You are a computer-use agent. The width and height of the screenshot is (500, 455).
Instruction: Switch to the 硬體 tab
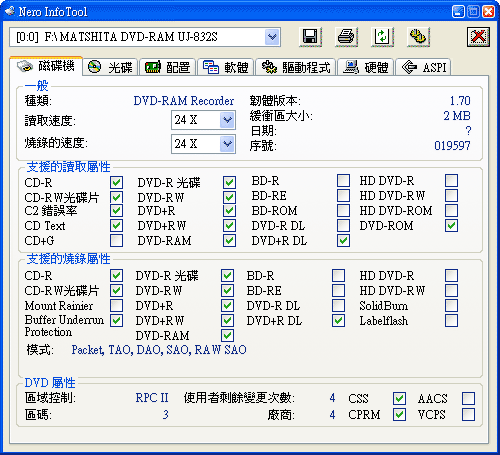click(x=366, y=67)
